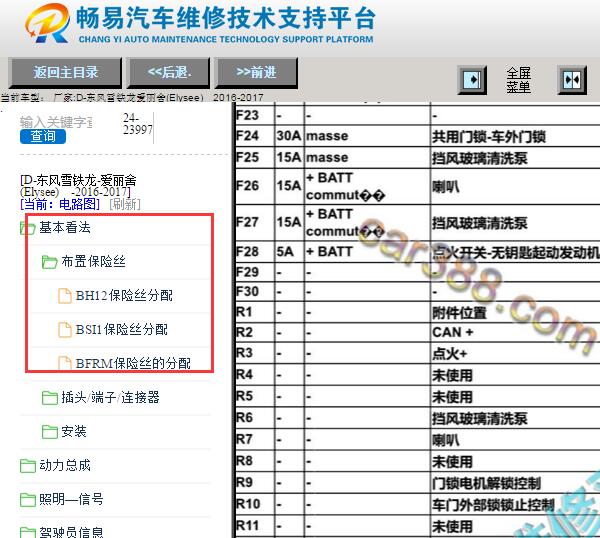600x538 pixels.
Task: Open the 全屏菜单 label
Action: [x=518, y=80]
